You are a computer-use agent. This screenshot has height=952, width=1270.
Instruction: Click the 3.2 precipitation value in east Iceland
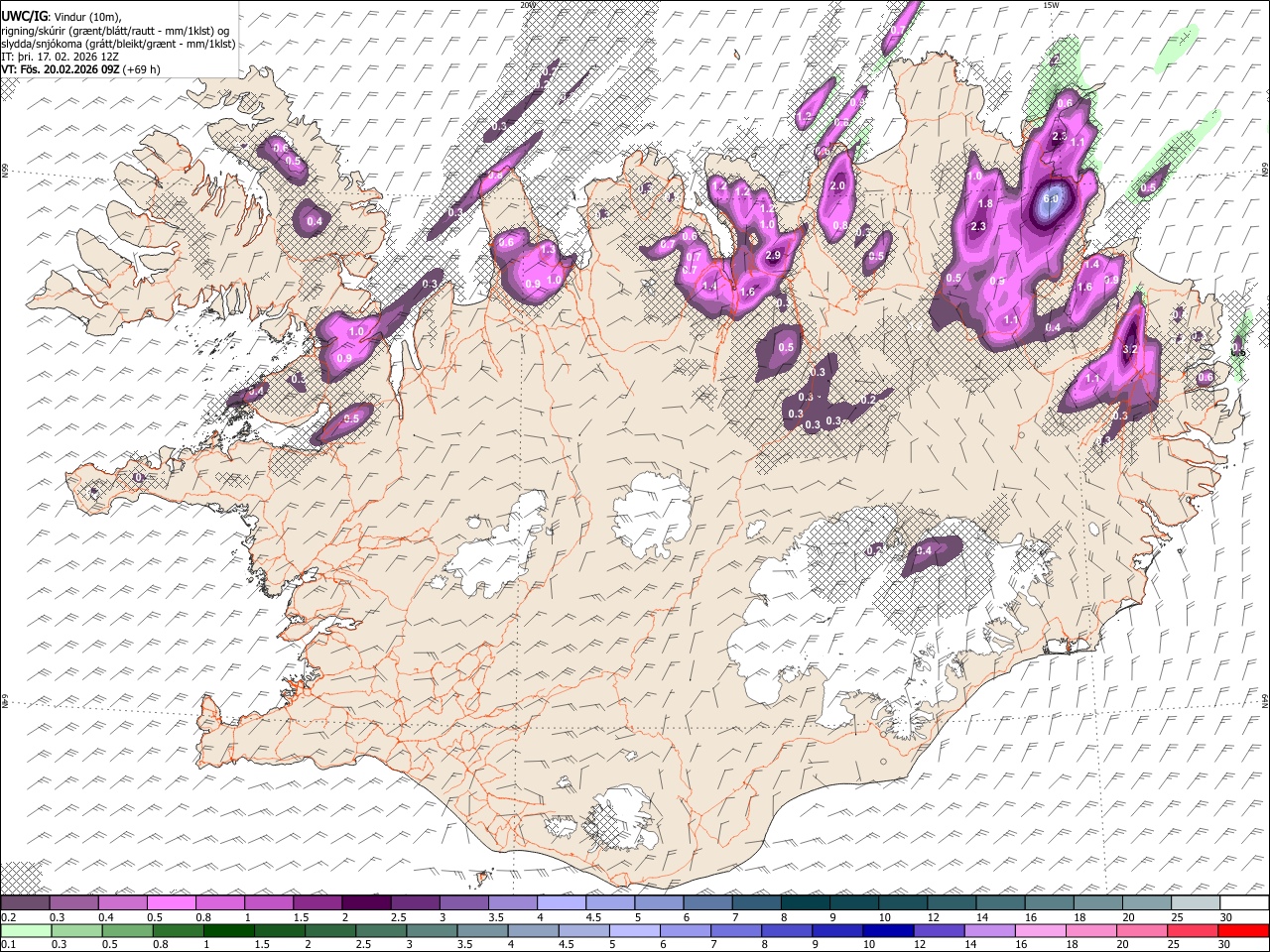point(1129,349)
